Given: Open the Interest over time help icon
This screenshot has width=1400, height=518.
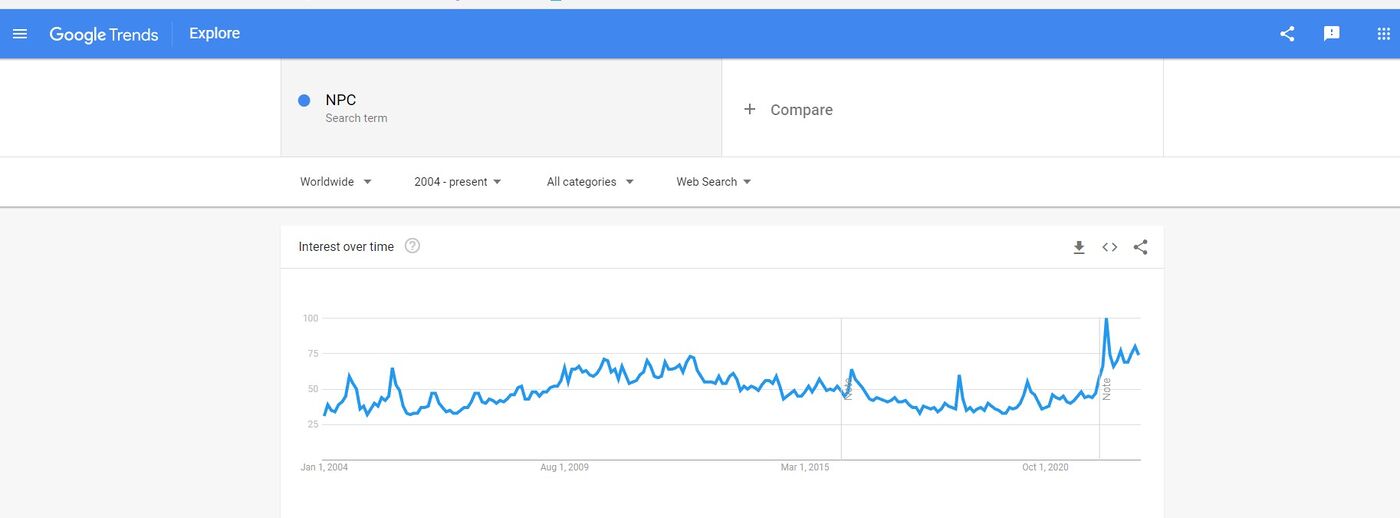Looking at the screenshot, I should pos(412,246).
